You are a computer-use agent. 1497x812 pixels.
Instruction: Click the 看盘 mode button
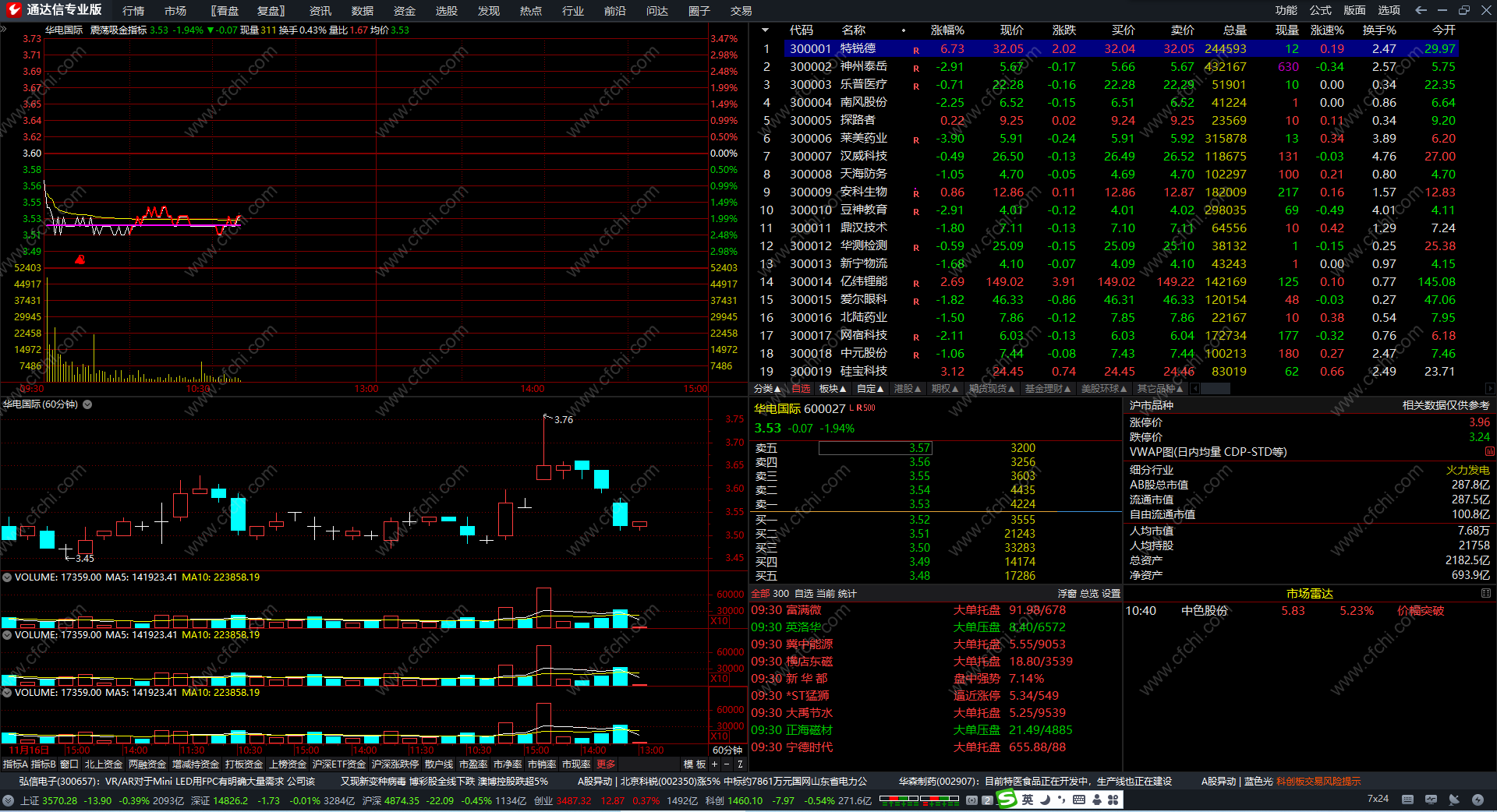(x=225, y=11)
